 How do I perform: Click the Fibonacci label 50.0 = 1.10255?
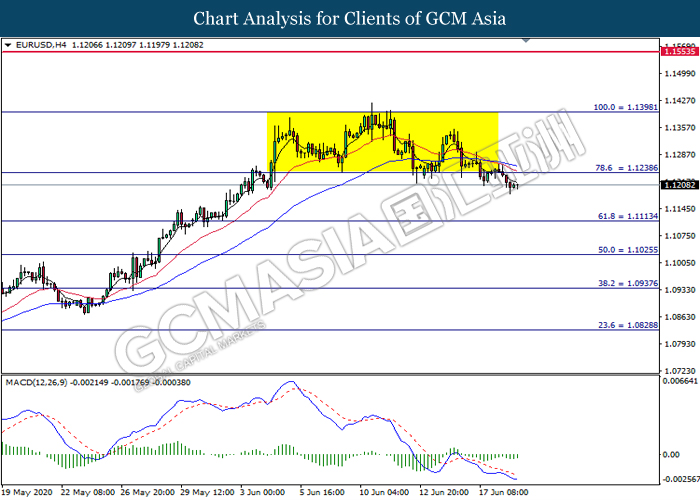[x=628, y=250]
